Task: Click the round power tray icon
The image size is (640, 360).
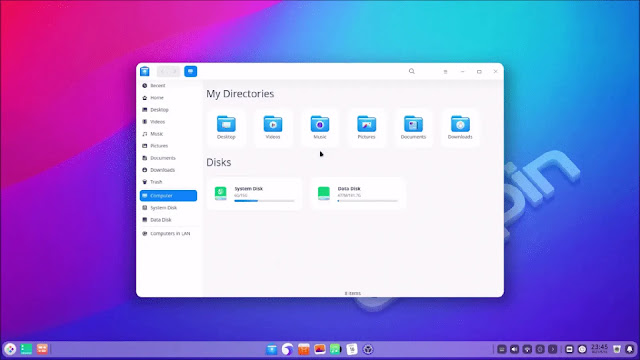Action: click(x=582, y=349)
